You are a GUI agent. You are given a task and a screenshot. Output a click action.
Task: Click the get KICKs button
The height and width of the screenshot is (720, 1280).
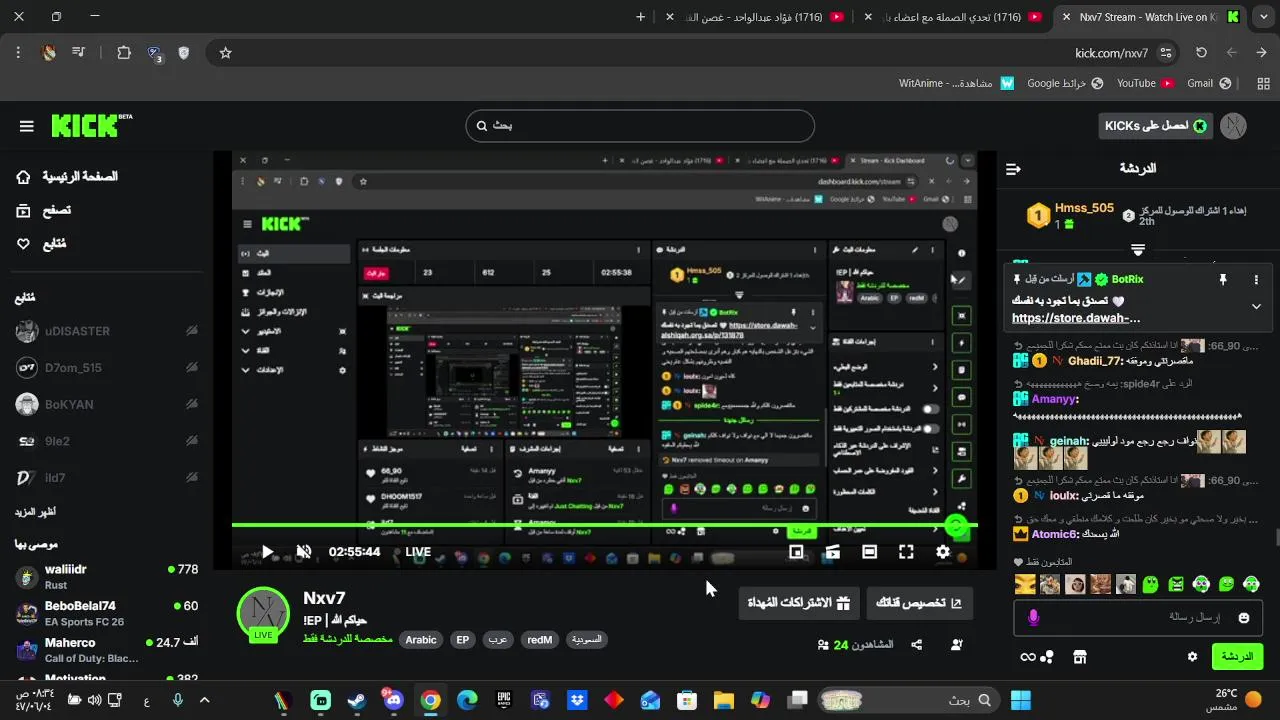(1155, 126)
